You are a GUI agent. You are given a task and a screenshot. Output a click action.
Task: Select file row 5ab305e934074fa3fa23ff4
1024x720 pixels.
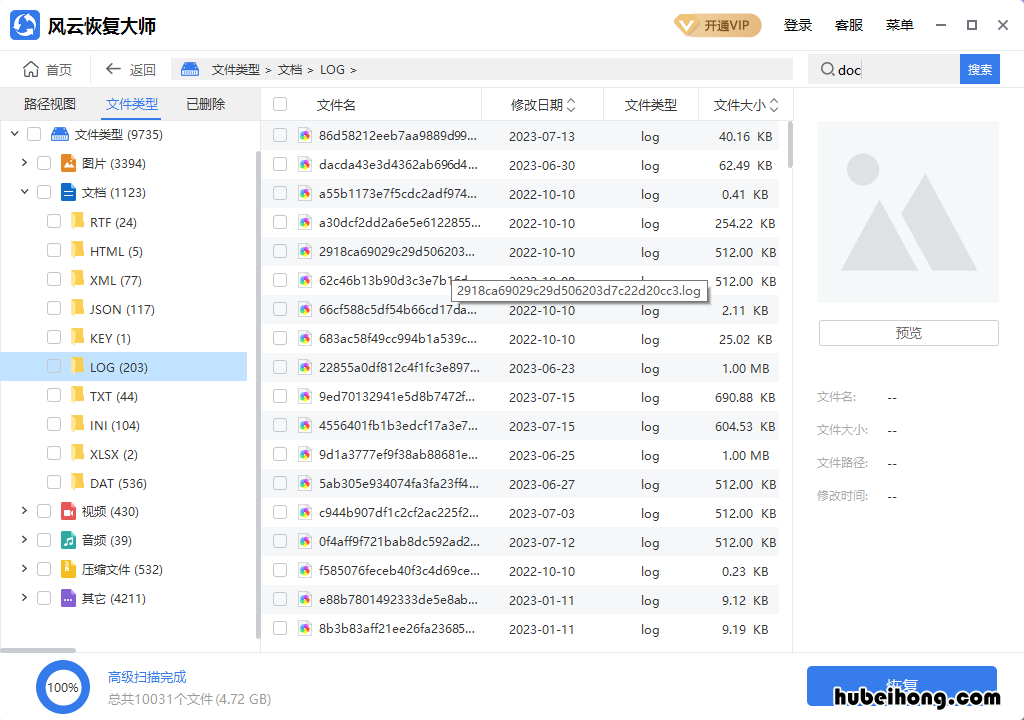pos(520,484)
